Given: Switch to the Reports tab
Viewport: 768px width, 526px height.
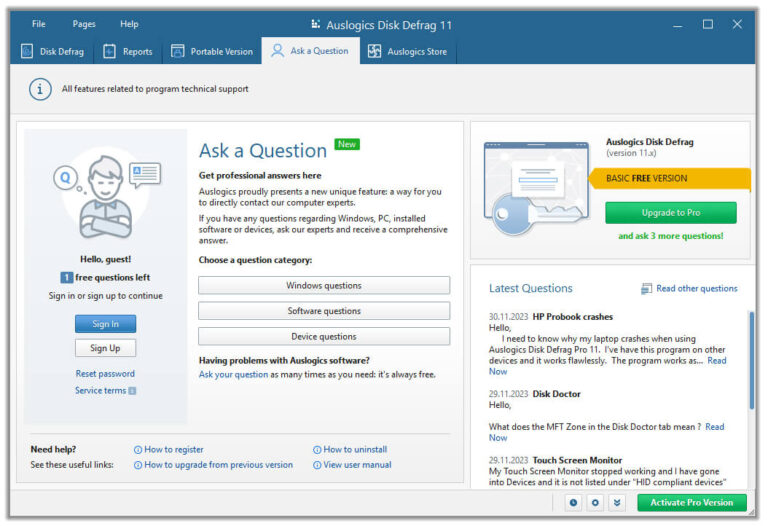Looking at the screenshot, I should [128, 51].
